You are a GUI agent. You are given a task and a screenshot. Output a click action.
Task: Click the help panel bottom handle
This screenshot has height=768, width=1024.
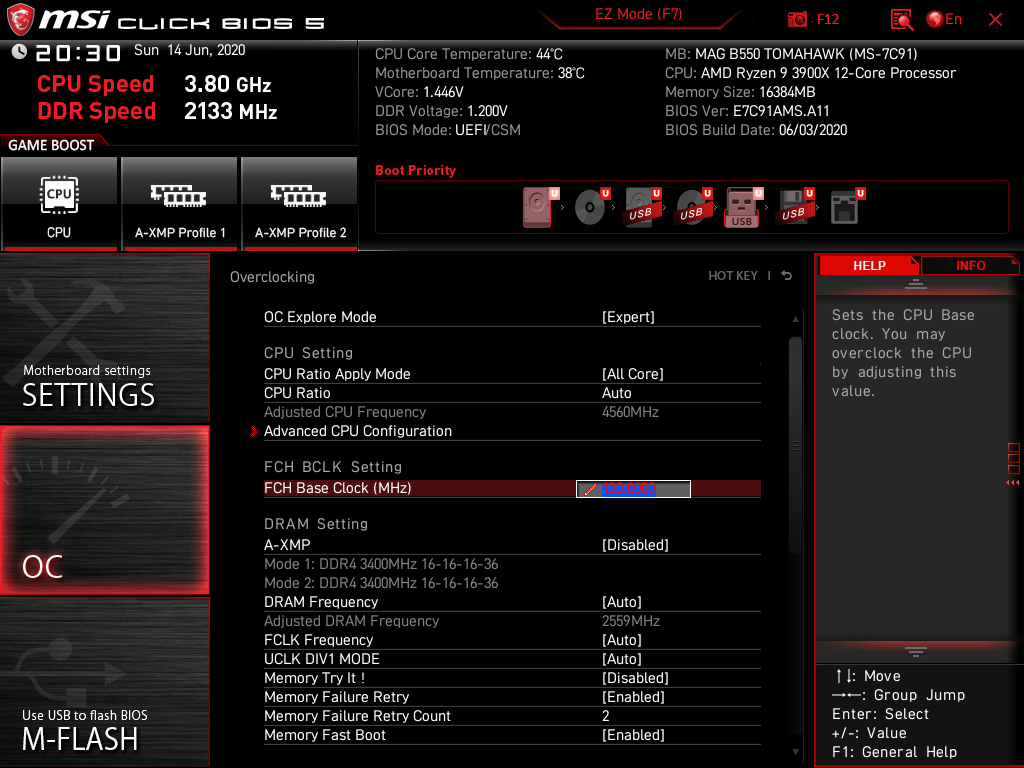[x=916, y=652]
